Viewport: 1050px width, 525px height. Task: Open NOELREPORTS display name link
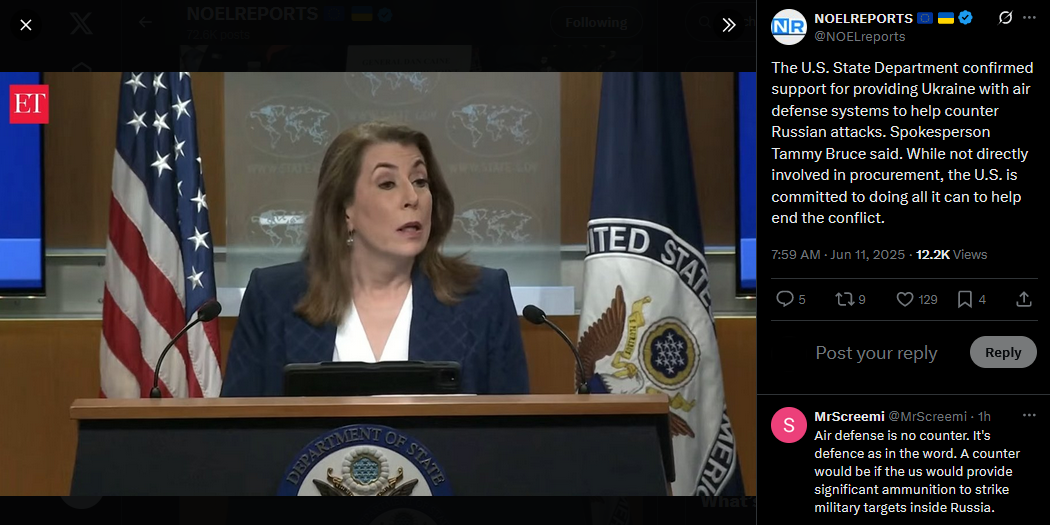[x=863, y=18]
